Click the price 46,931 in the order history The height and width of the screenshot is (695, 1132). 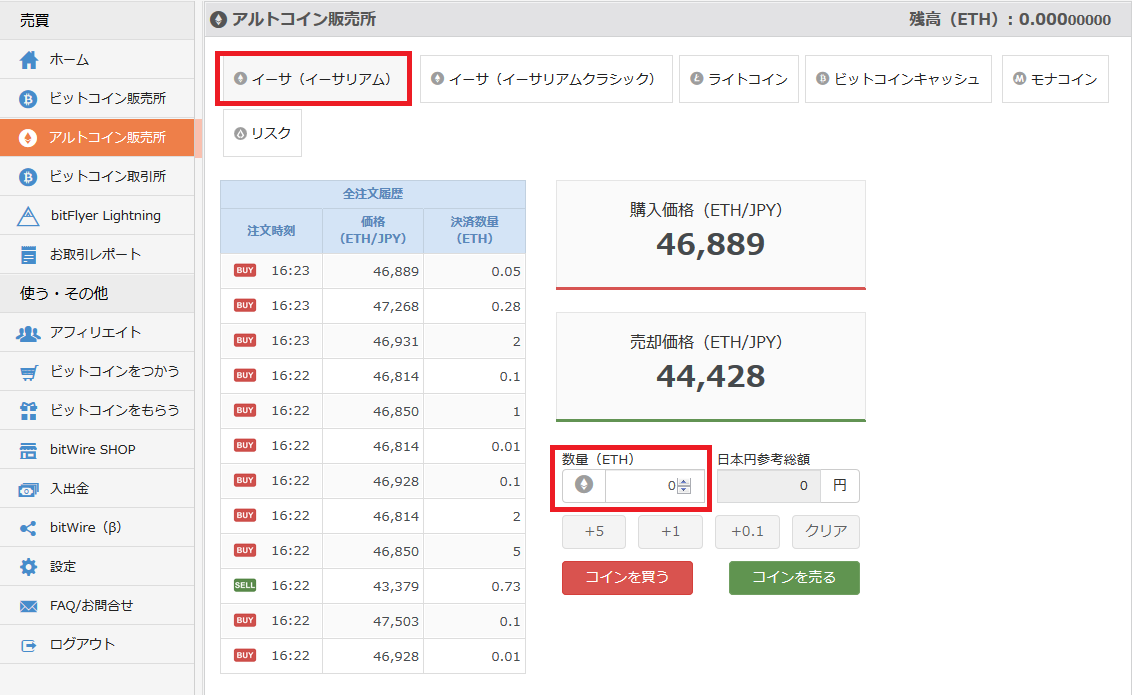click(396, 341)
